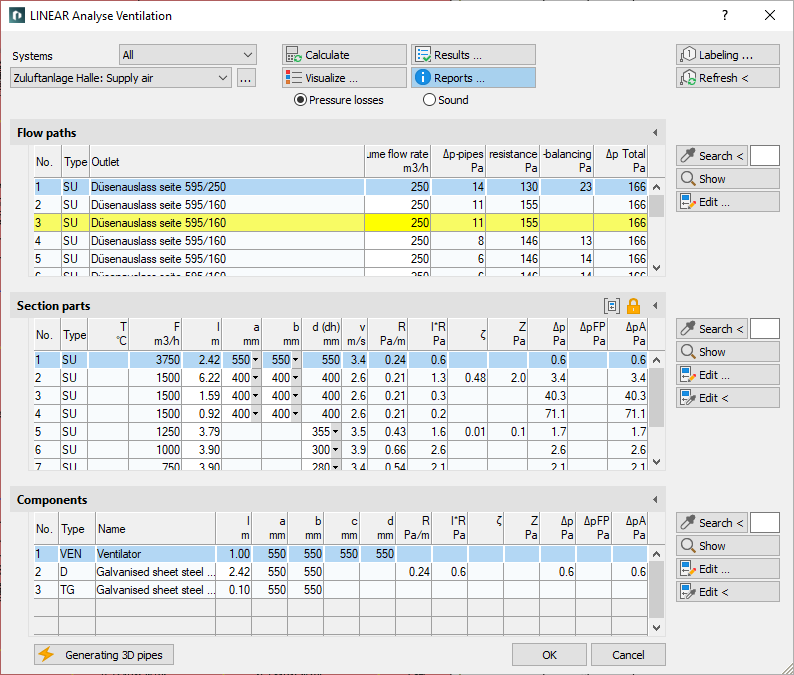This screenshot has width=794, height=675.
Task: Click the ellipsis button beside the system dropdown
Action: coord(246,78)
